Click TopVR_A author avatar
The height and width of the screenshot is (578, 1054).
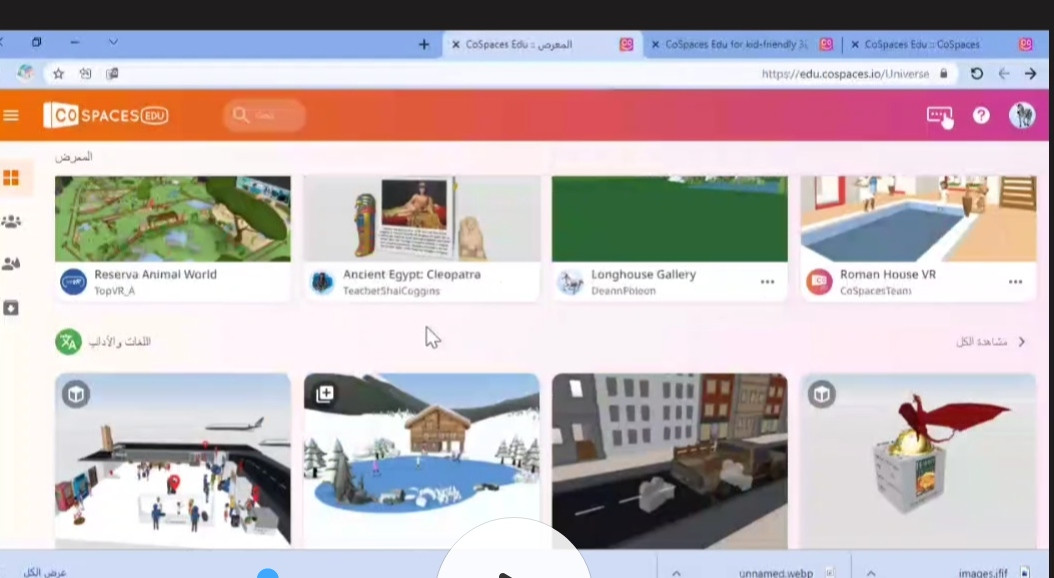(x=73, y=282)
